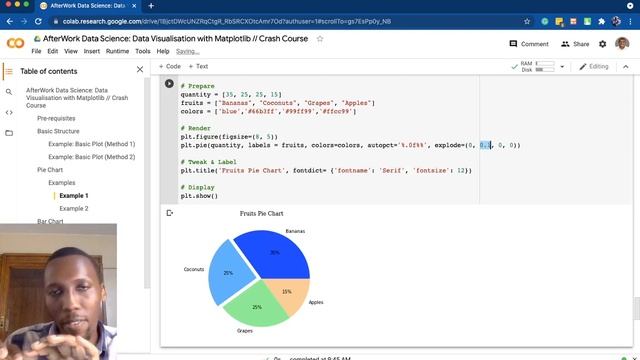Click the browser profile icon in toolbar
Viewport: 640px width, 360px height.
point(616,21)
